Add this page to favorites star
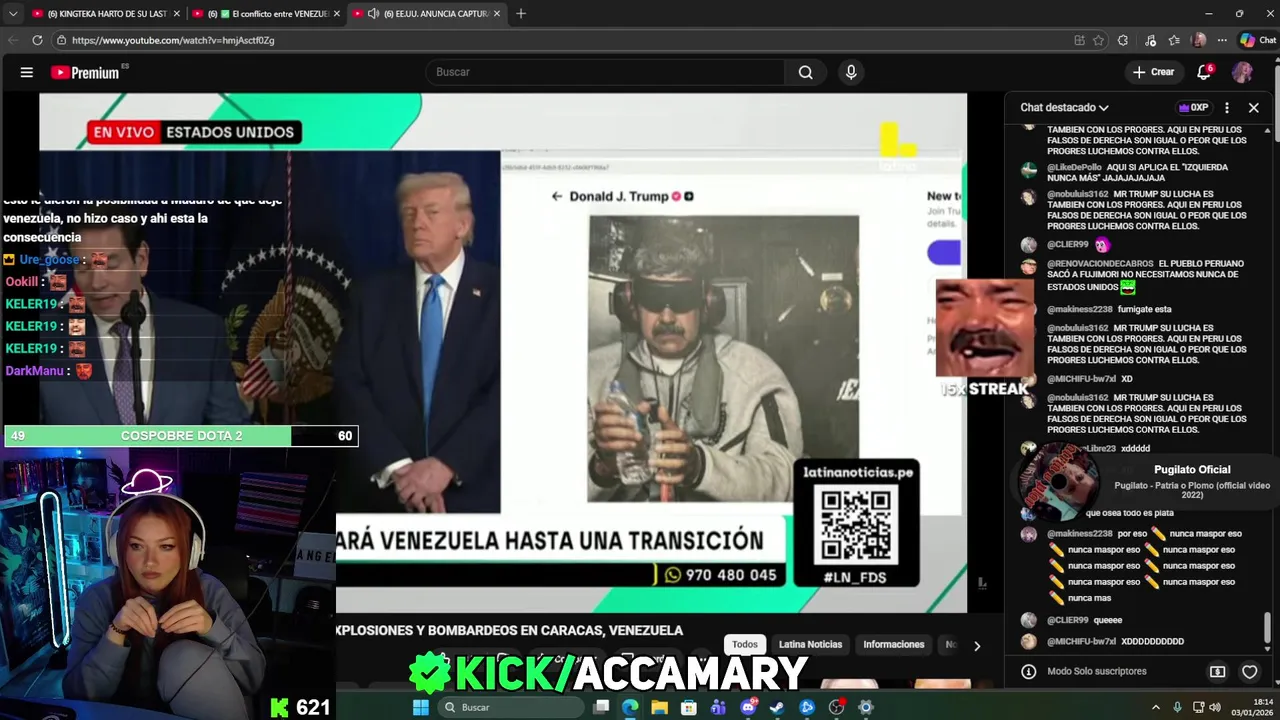The image size is (1280, 720). point(1098,40)
